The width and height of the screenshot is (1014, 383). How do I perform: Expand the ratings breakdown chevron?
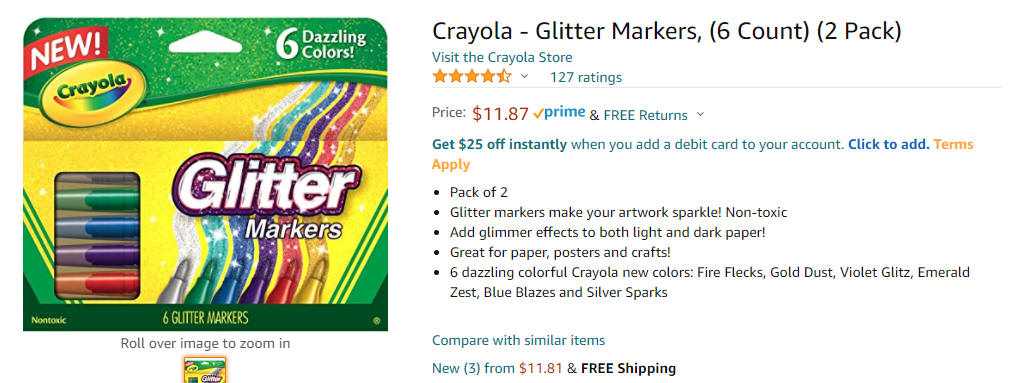coord(524,77)
